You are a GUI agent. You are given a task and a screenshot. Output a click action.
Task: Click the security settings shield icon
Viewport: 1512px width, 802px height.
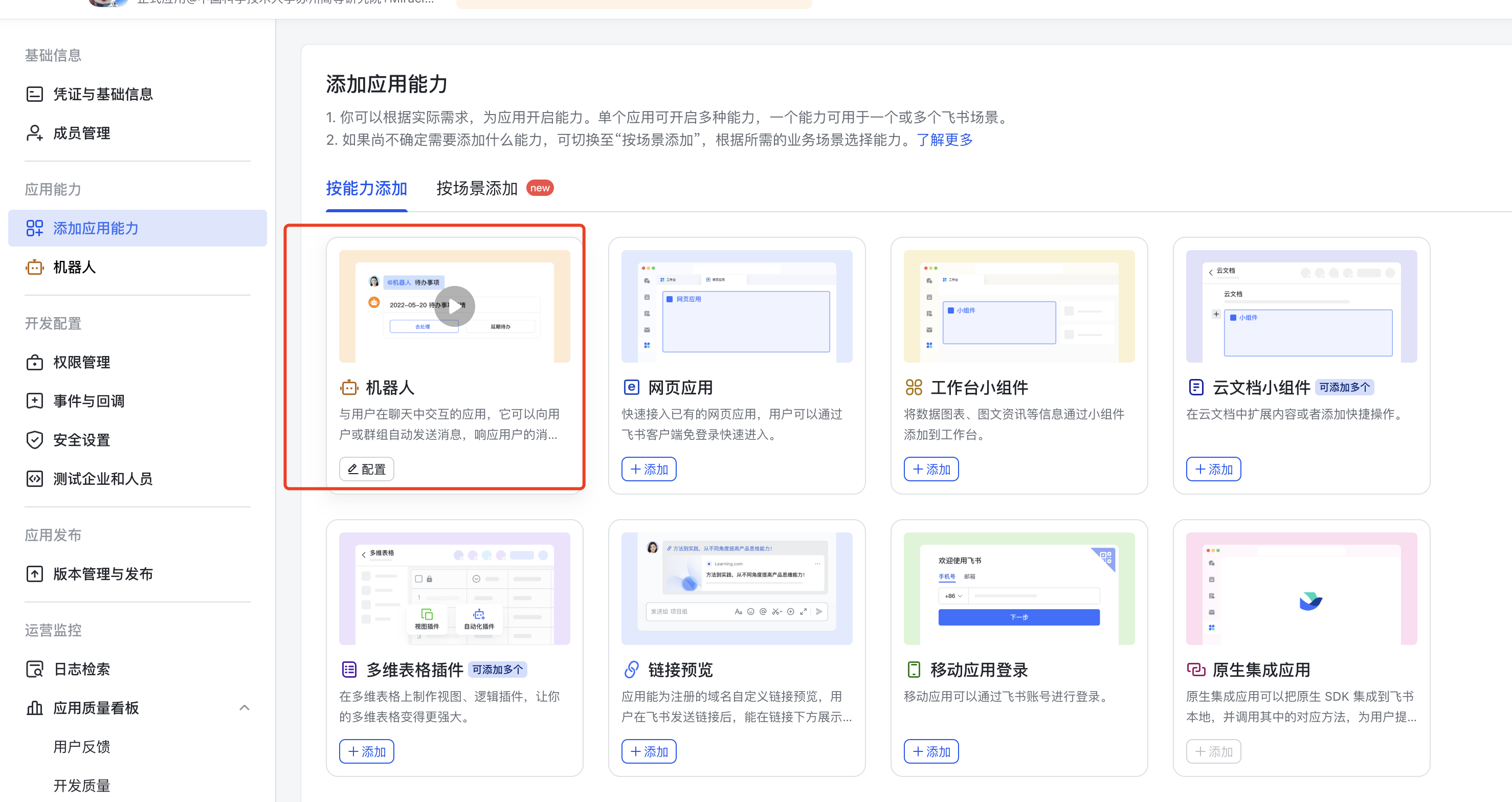(35, 440)
